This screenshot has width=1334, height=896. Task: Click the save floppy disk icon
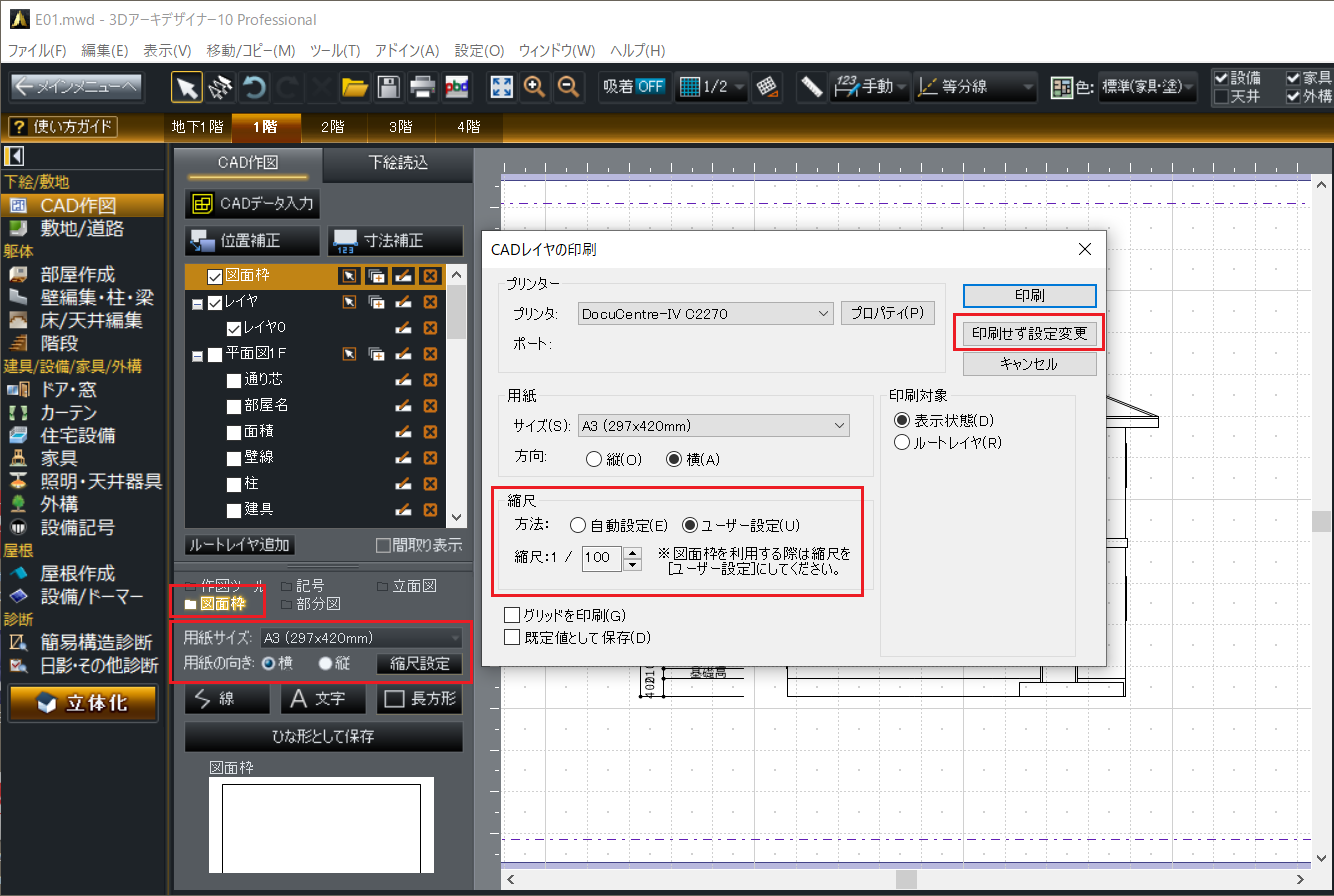pos(387,87)
